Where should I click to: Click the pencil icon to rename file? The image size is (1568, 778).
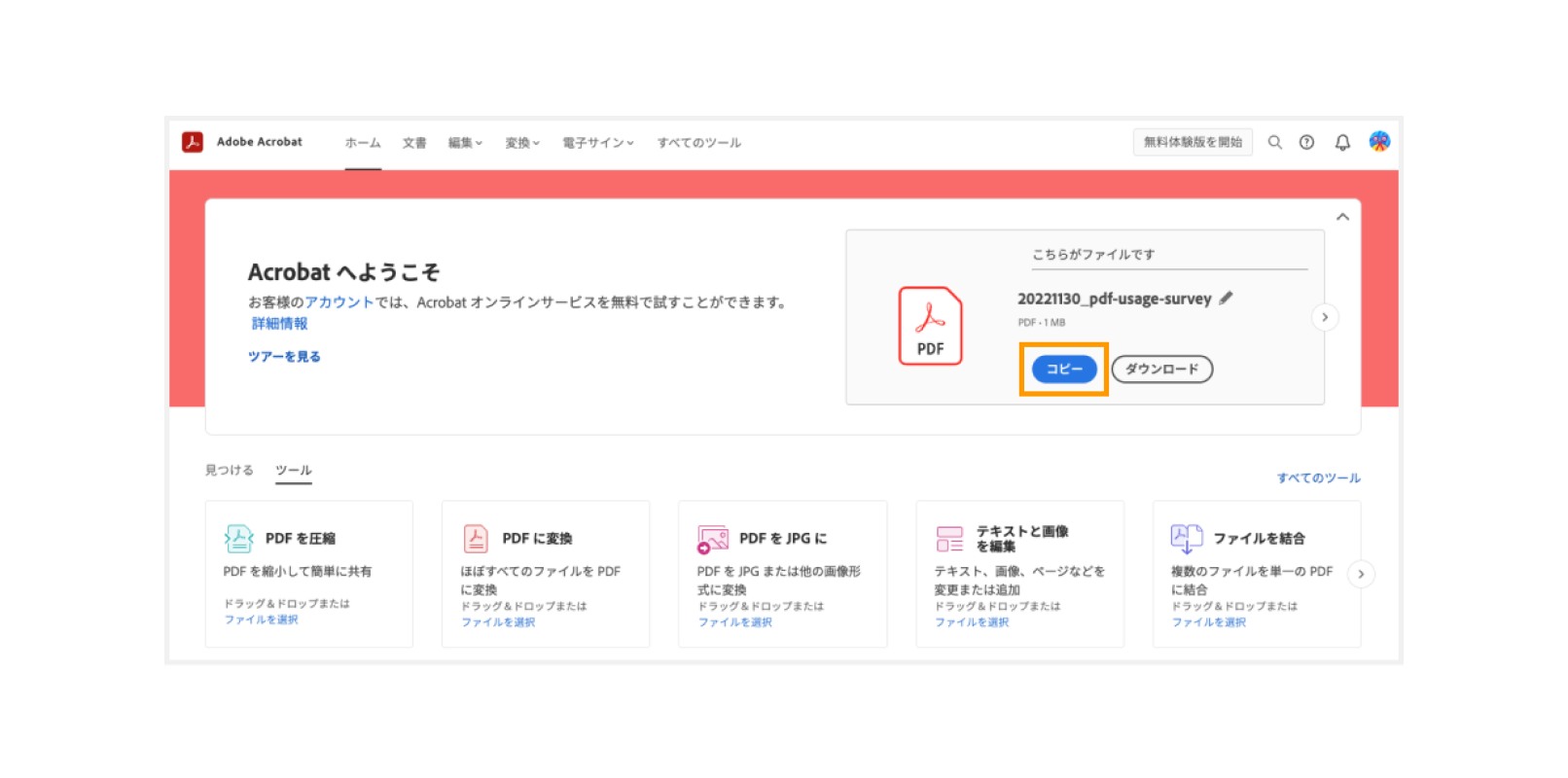[1226, 299]
